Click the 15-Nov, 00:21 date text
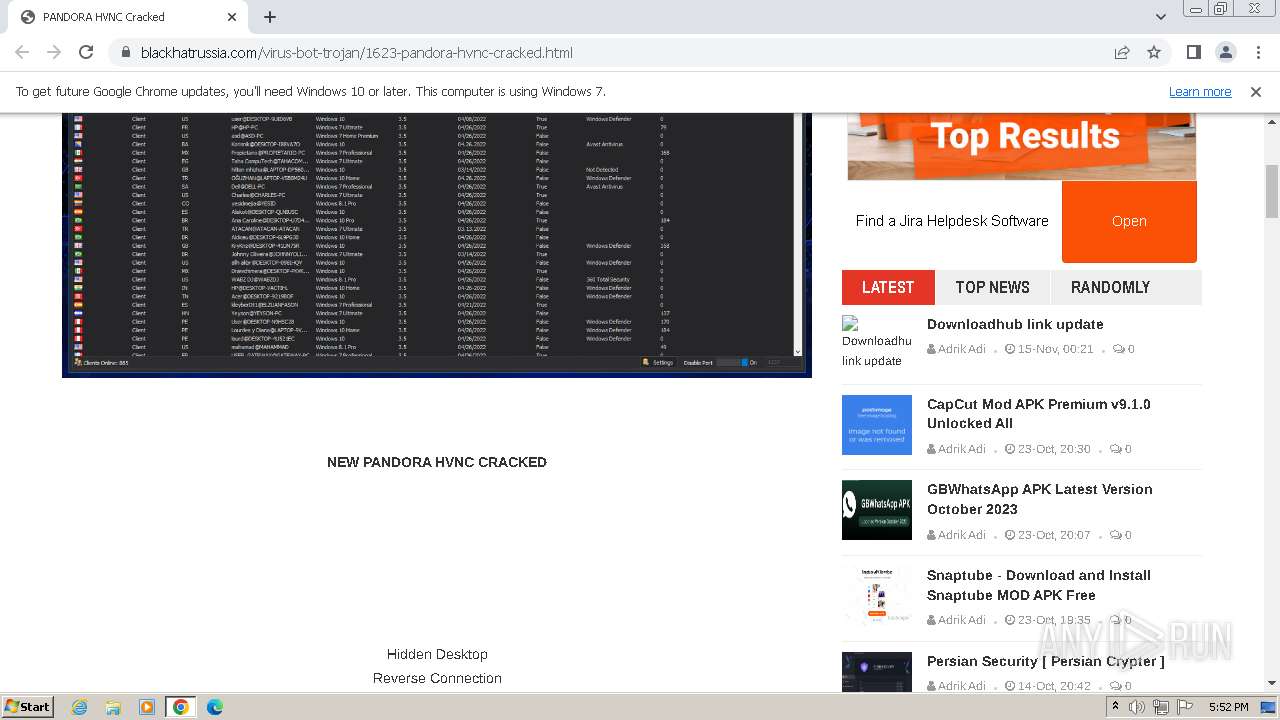Image resolution: width=1280 pixels, height=720 pixels. [x=1056, y=349]
